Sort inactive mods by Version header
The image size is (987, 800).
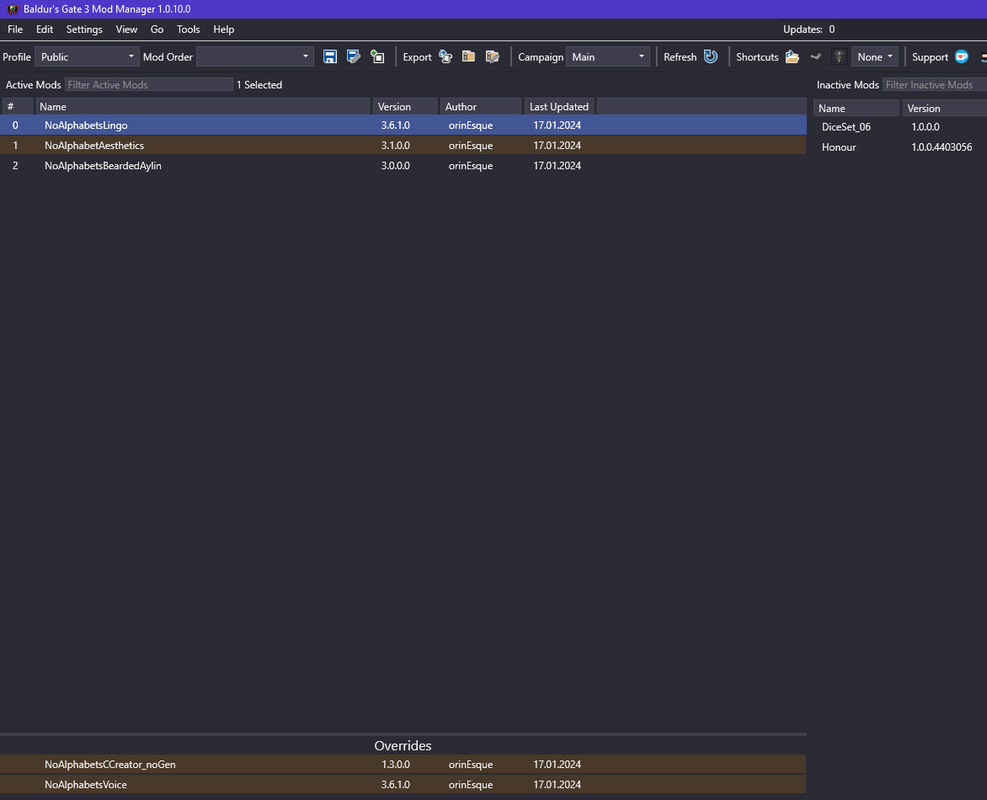[x=944, y=108]
